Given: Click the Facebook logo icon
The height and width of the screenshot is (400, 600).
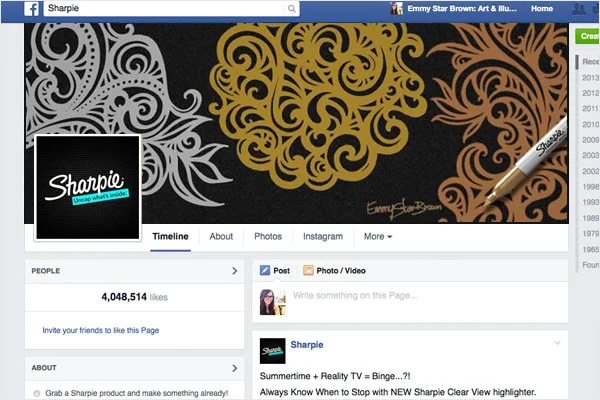Looking at the screenshot, I should (x=31, y=8).
